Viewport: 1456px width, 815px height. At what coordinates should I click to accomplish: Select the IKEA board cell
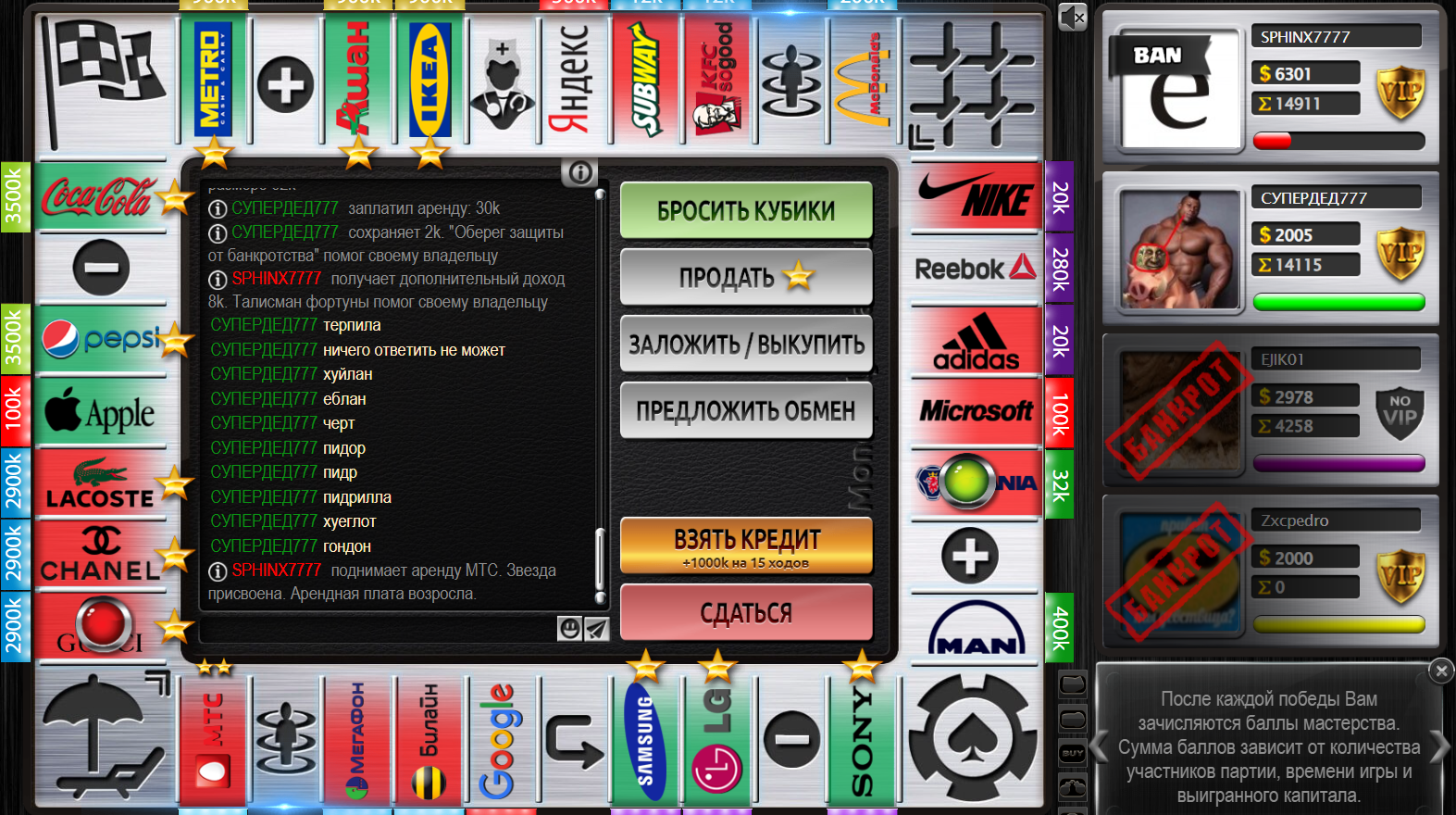coord(429,81)
